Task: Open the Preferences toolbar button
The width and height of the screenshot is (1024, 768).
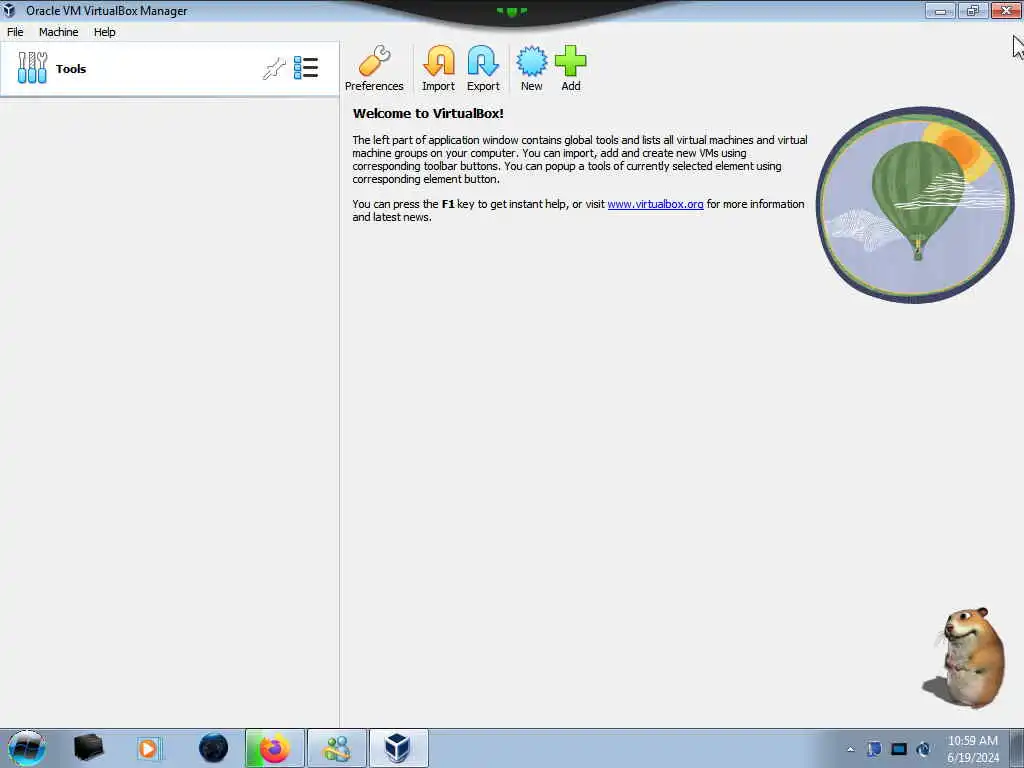Action: [x=374, y=69]
